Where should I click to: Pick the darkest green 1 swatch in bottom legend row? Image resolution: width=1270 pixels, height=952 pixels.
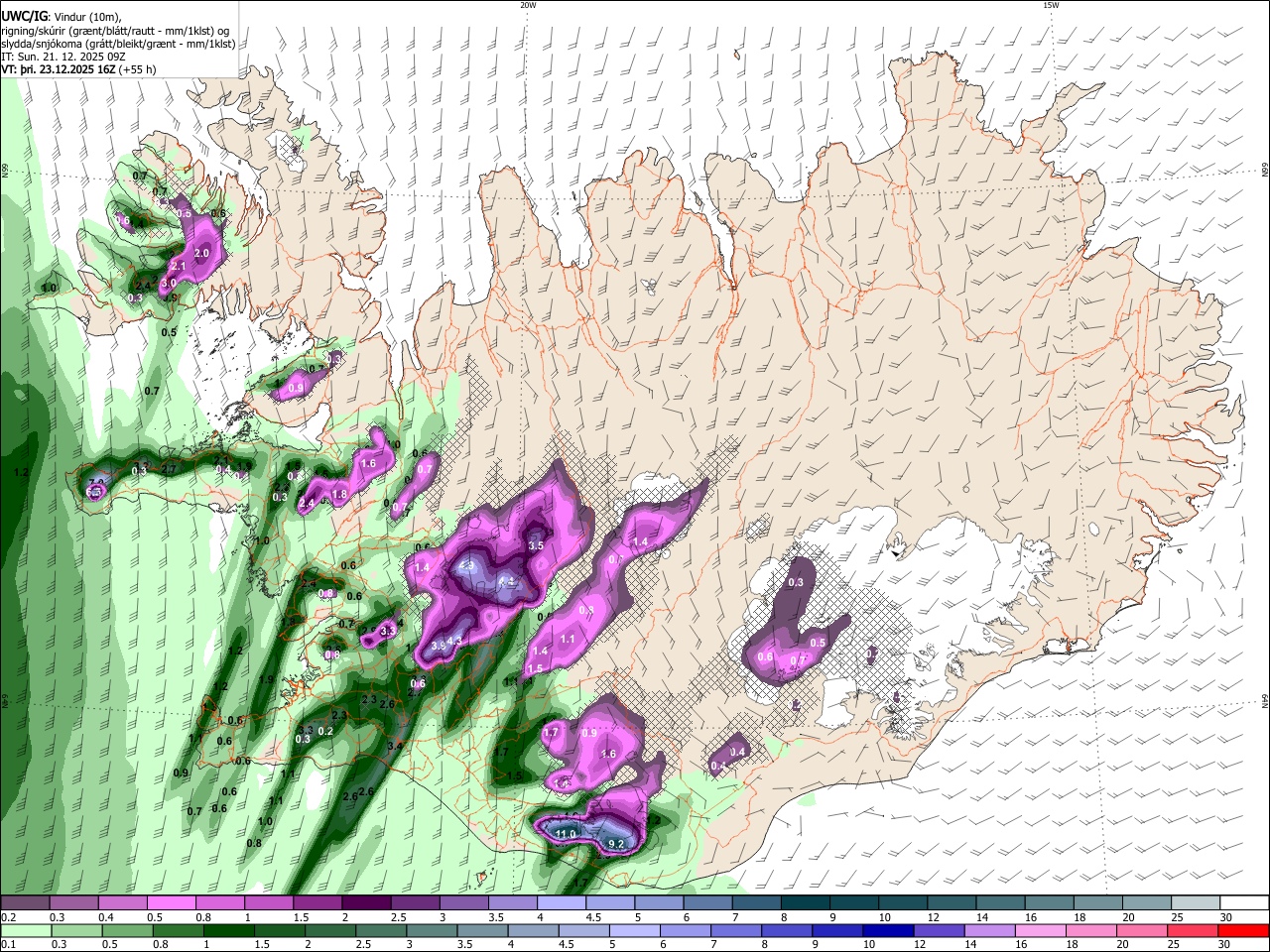point(228,931)
